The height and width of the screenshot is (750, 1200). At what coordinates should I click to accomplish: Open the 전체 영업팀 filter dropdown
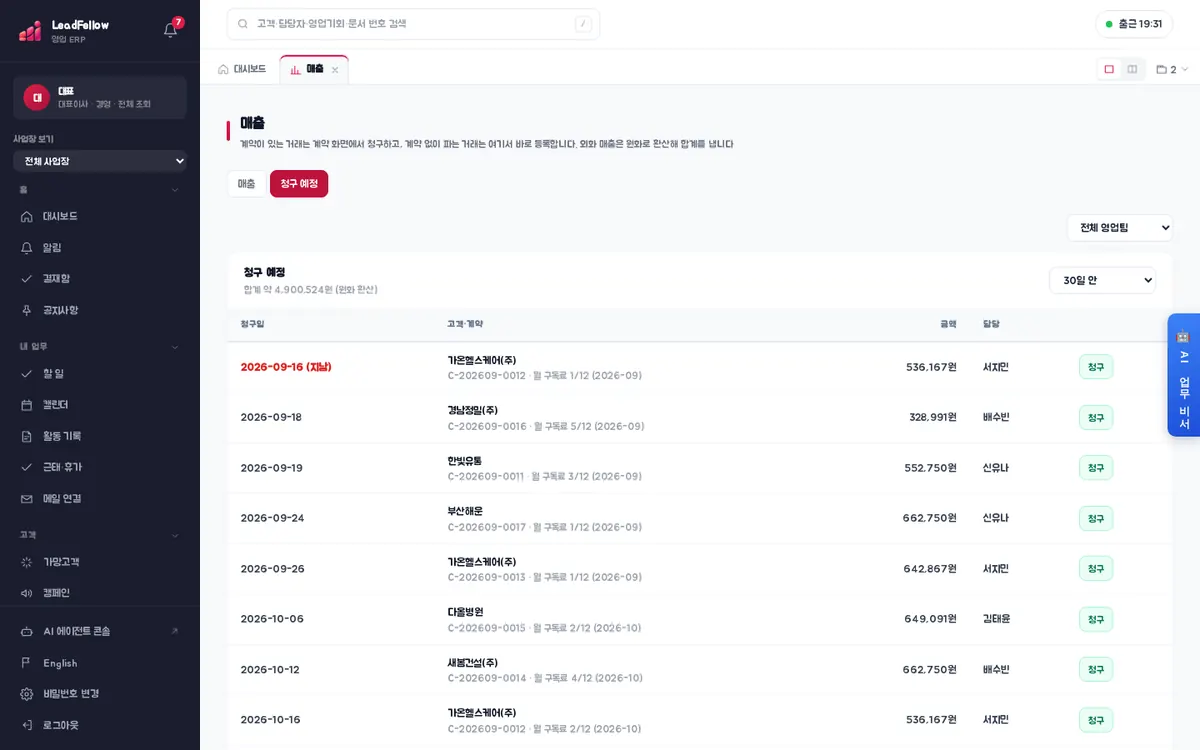[1120, 228]
